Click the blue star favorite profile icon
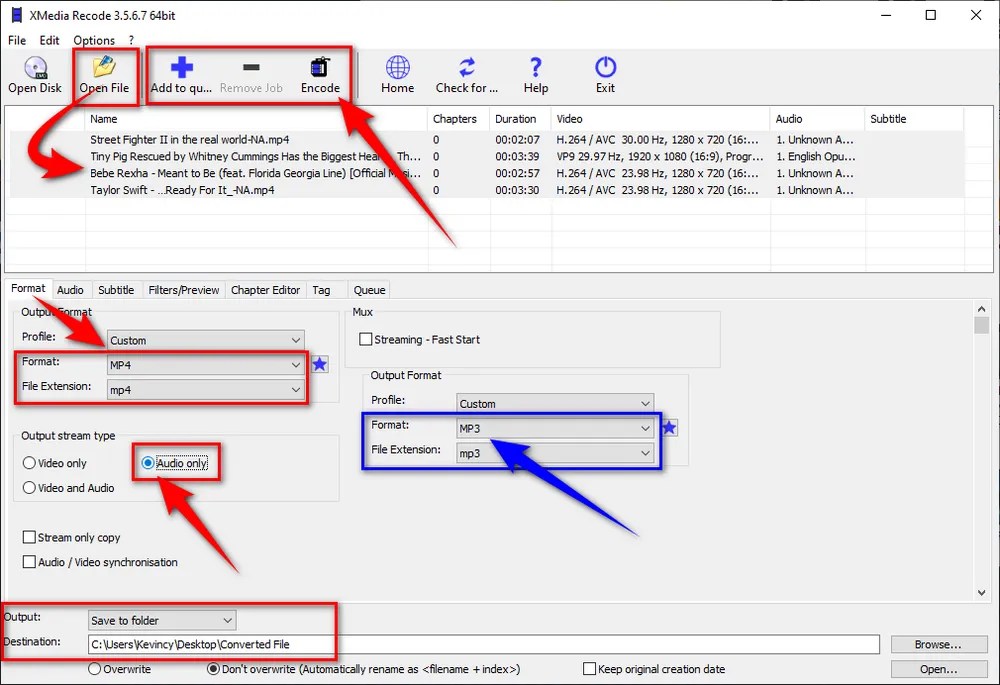 tap(669, 427)
